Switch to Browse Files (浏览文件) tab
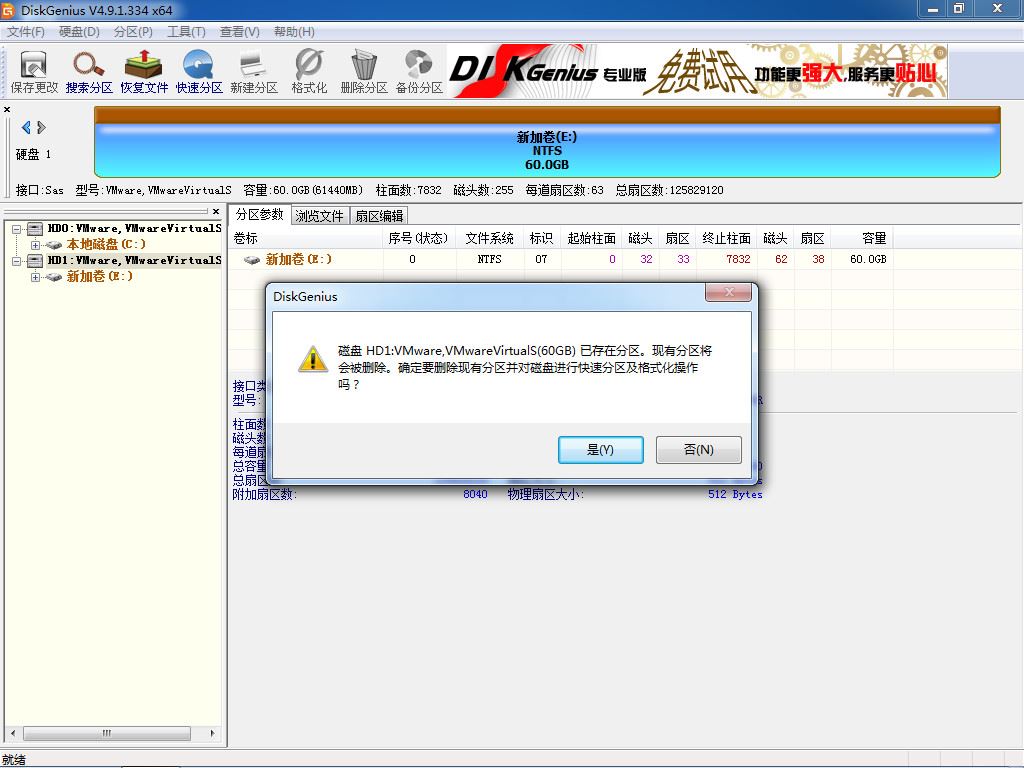Screen dimensions: 1024x768 click(x=319, y=216)
